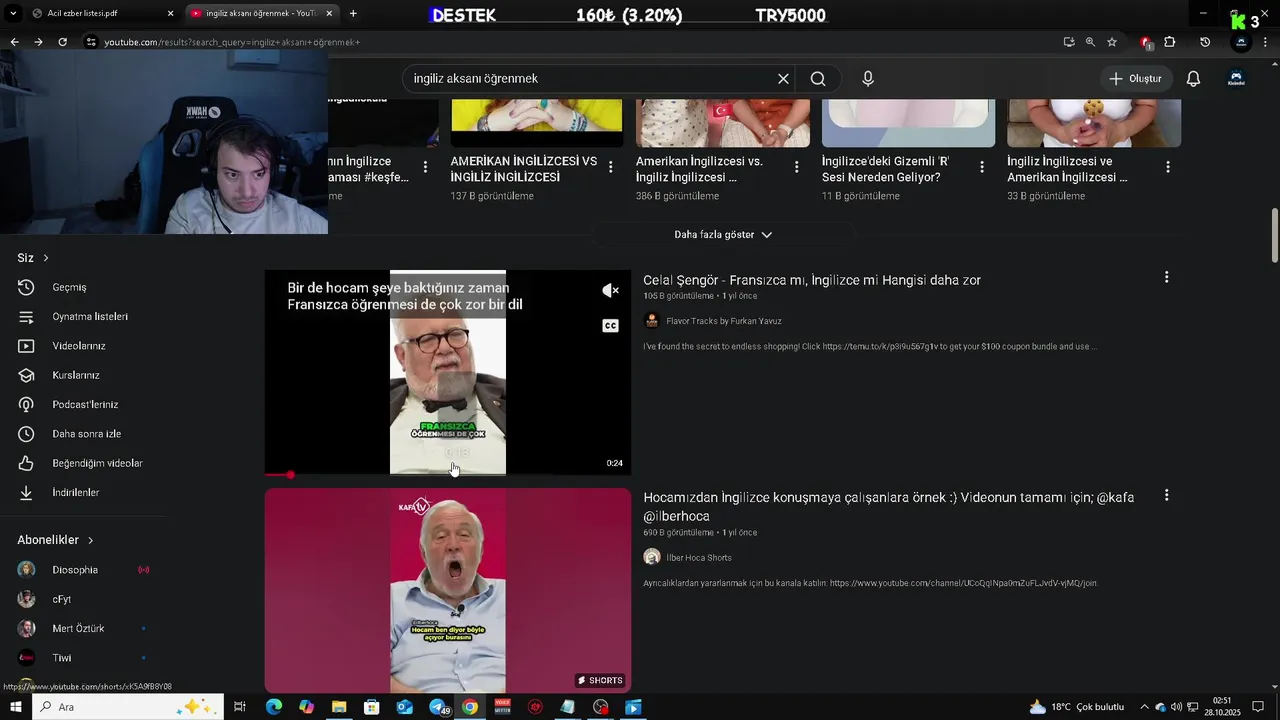Open YouTube notifications bell
The image size is (1280, 720).
1193,79
